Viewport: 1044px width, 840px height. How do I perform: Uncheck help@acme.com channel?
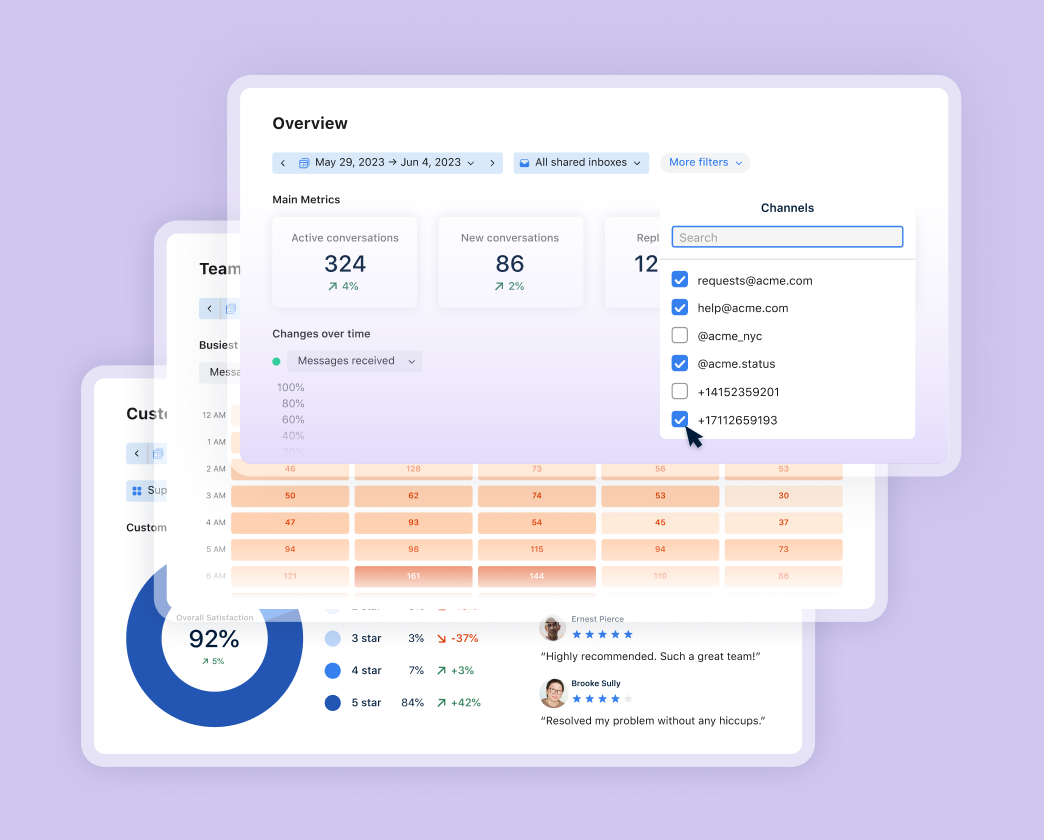click(680, 308)
